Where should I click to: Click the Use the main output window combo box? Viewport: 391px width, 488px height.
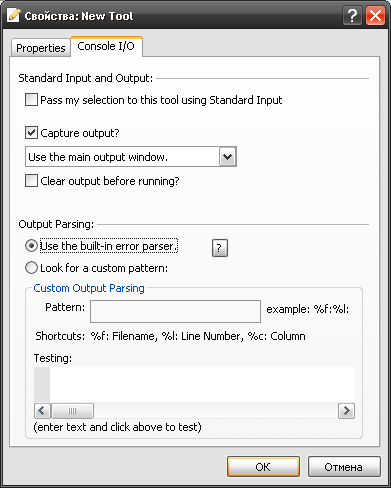[x=131, y=157]
